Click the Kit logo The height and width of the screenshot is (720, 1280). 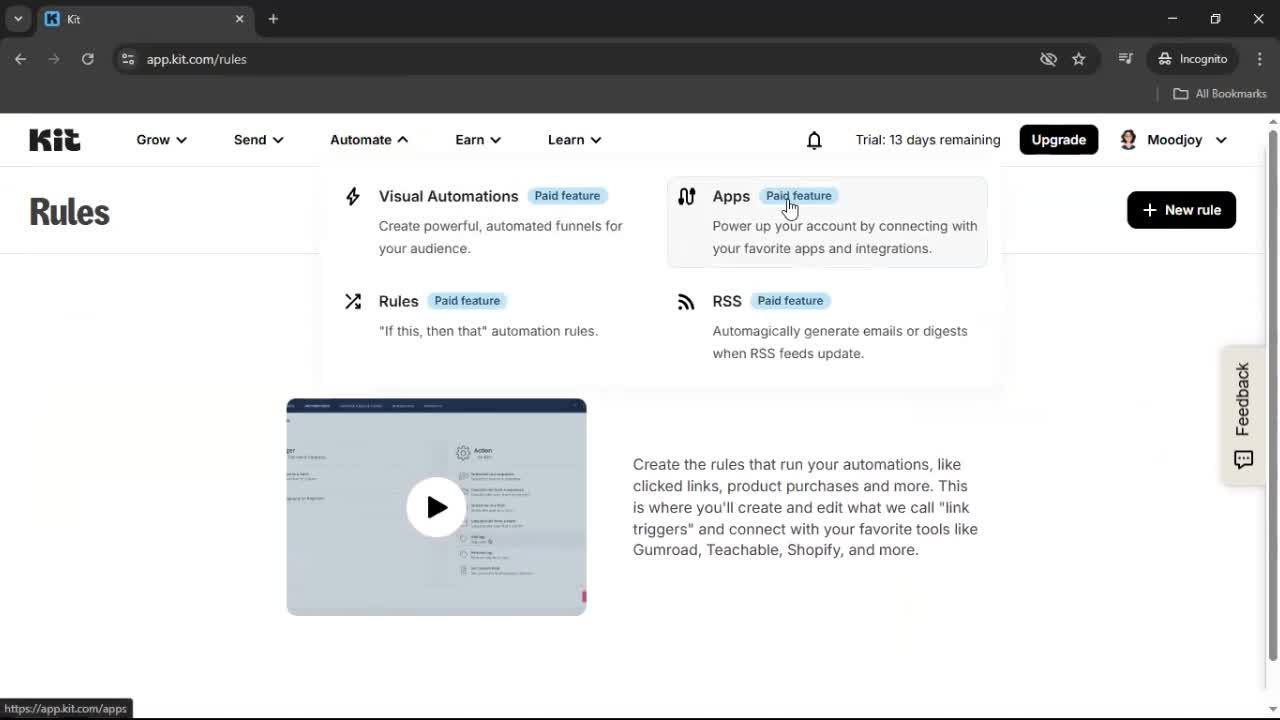pos(54,139)
